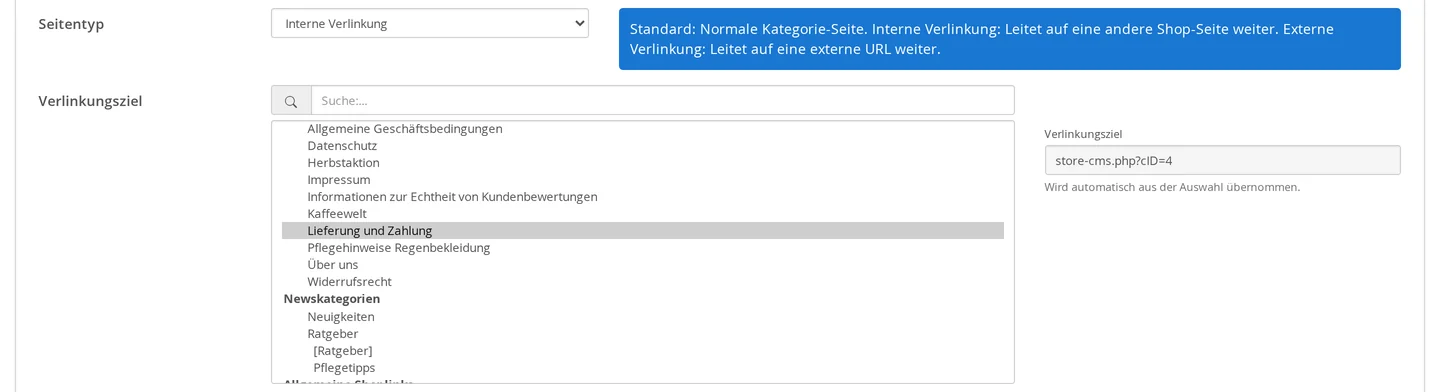The height and width of the screenshot is (392, 1440).
Task: Select Pflegetipps sub-entry
Action: click(x=642, y=368)
